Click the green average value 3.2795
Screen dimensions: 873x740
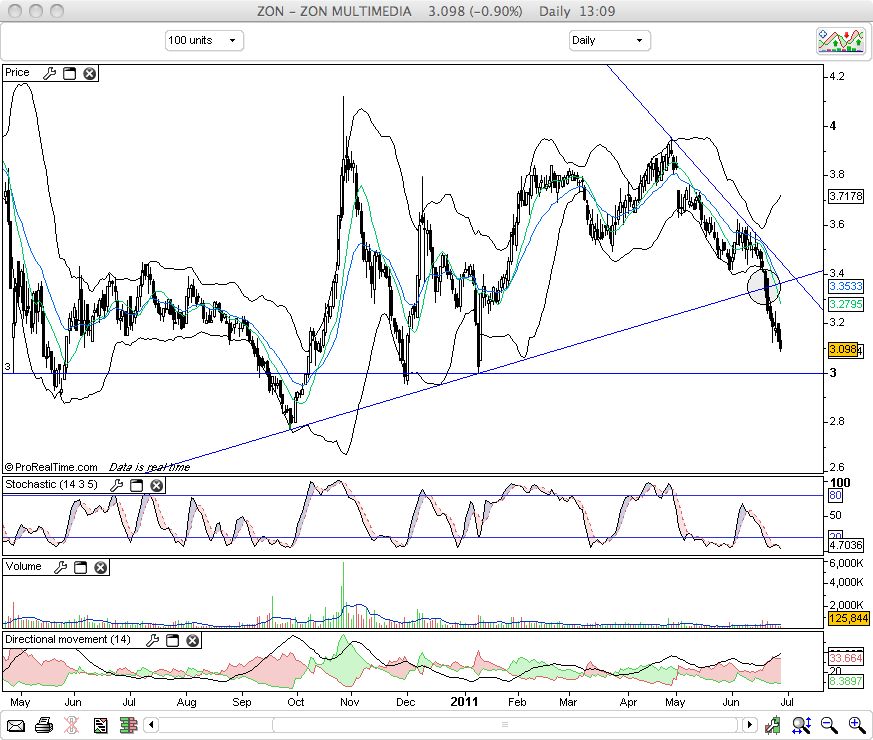click(846, 305)
